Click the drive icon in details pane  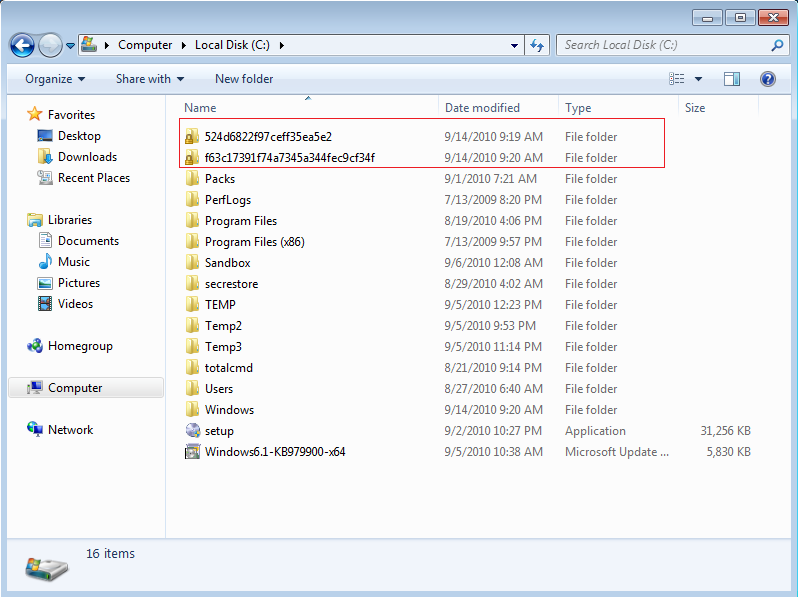[x=47, y=568]
